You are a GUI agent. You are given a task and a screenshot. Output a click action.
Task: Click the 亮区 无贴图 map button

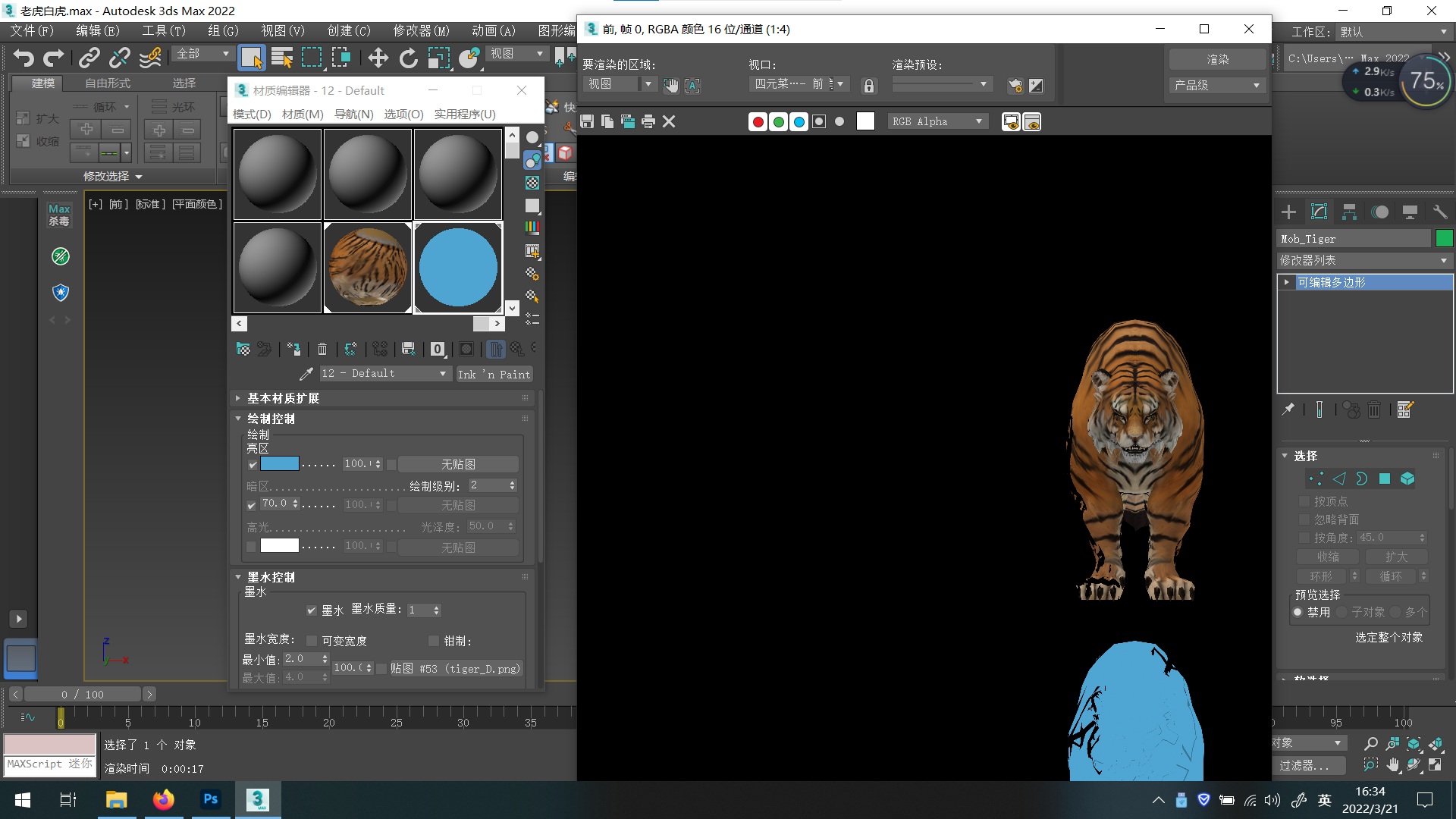tap(458, 464)
